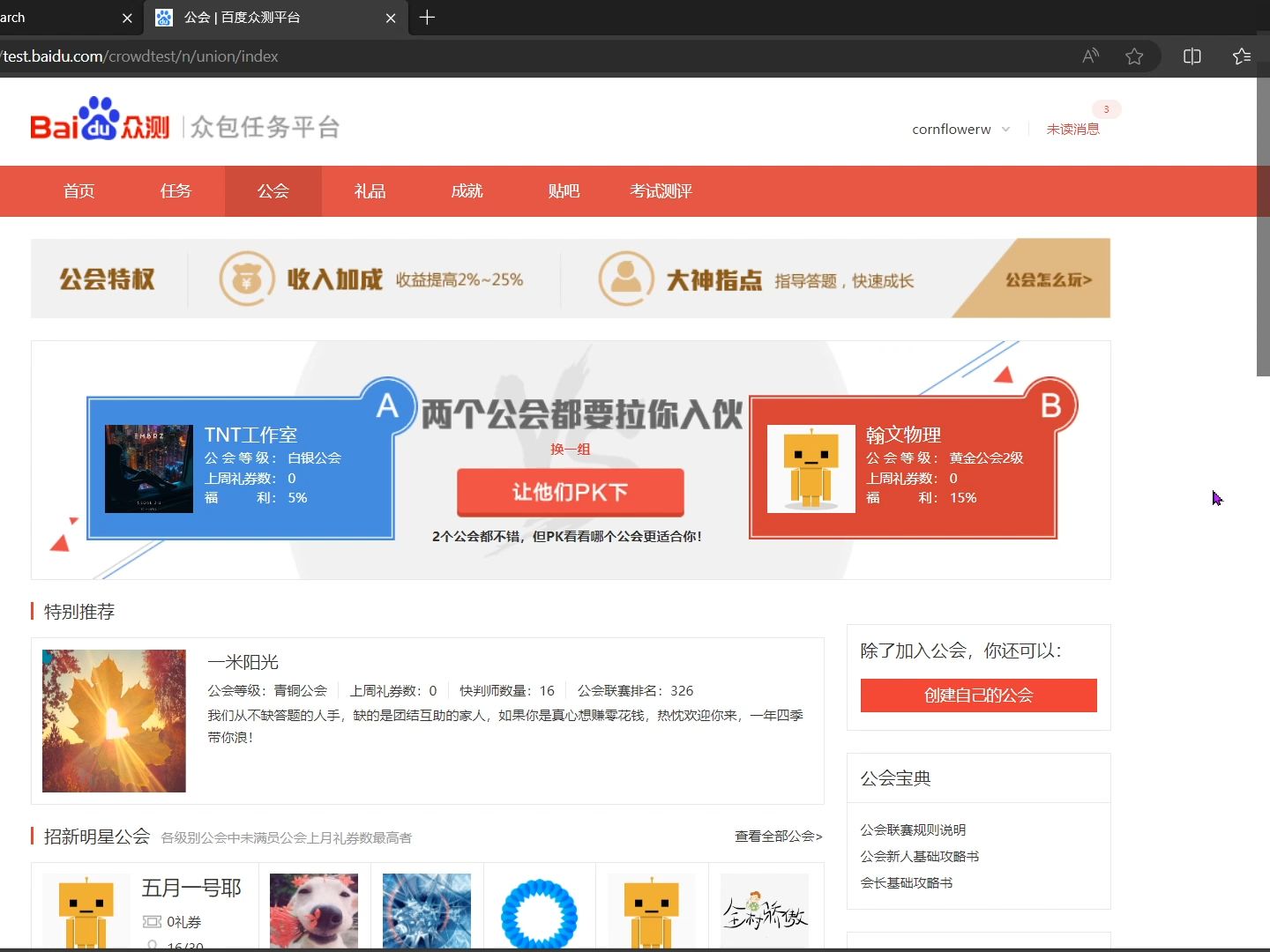Click the unread count badge 3
The image size is (1270, 952).
[1106, 109]
